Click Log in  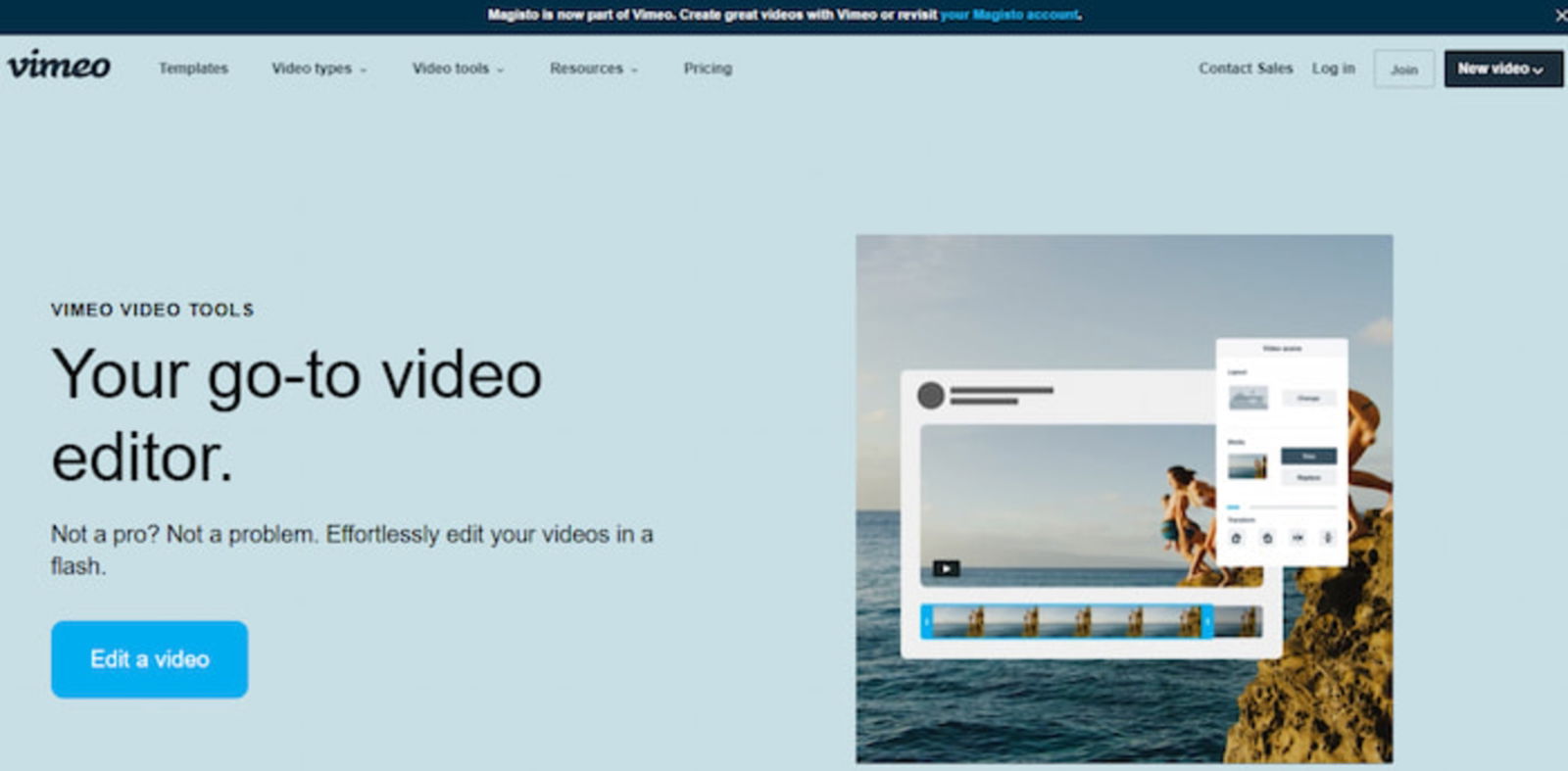pyautogui.click(x=1333, y=69)
